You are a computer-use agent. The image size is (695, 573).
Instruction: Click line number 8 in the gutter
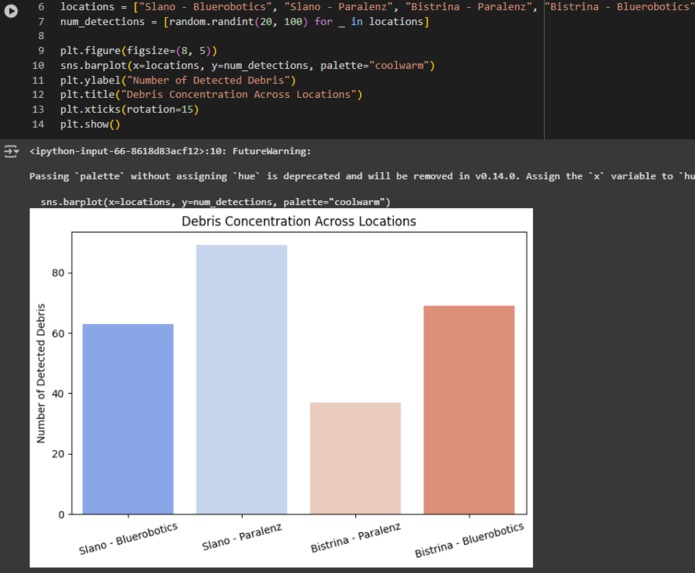point(41,36)
